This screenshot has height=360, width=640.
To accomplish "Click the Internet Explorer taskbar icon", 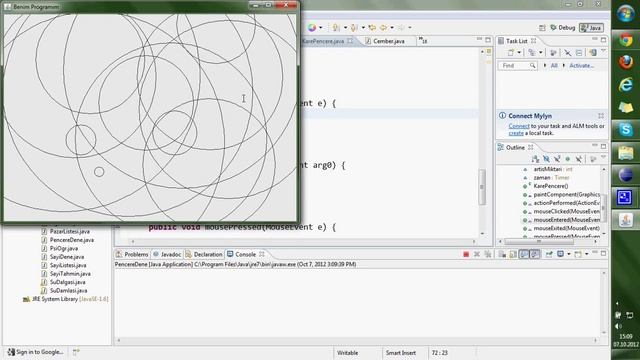I will click(x=625, y=85).
